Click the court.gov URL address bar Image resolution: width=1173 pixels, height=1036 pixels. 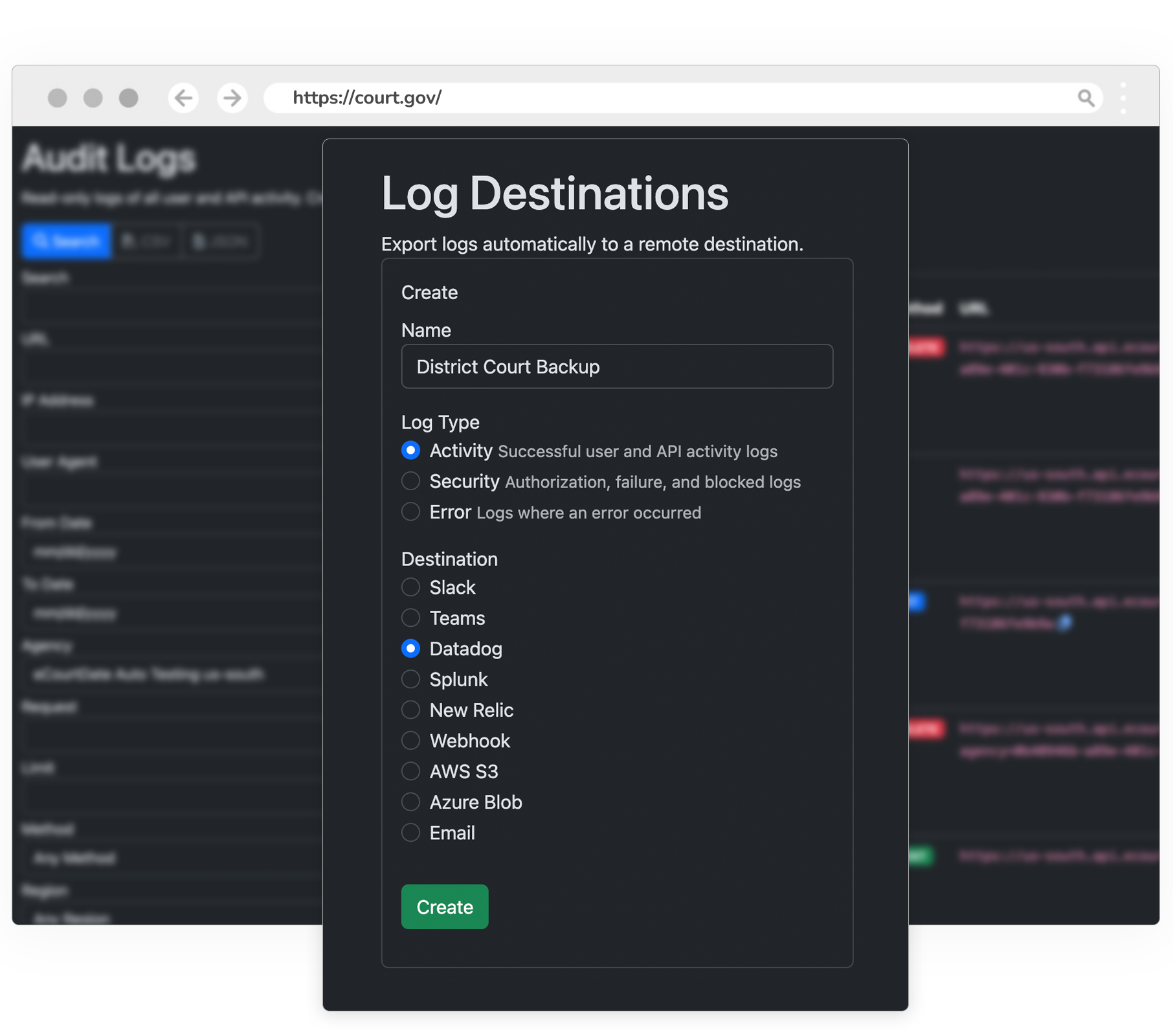pos(683,98)
